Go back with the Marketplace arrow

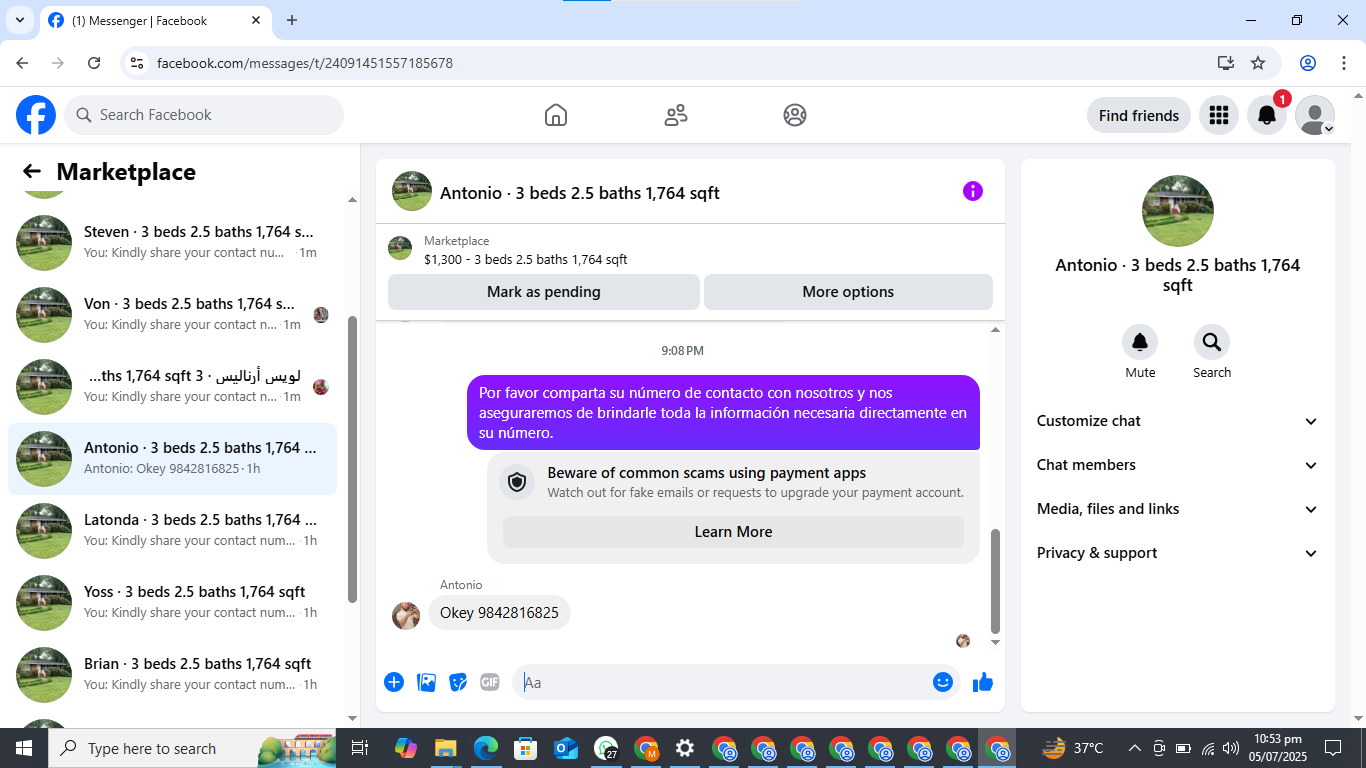(32, 172)
